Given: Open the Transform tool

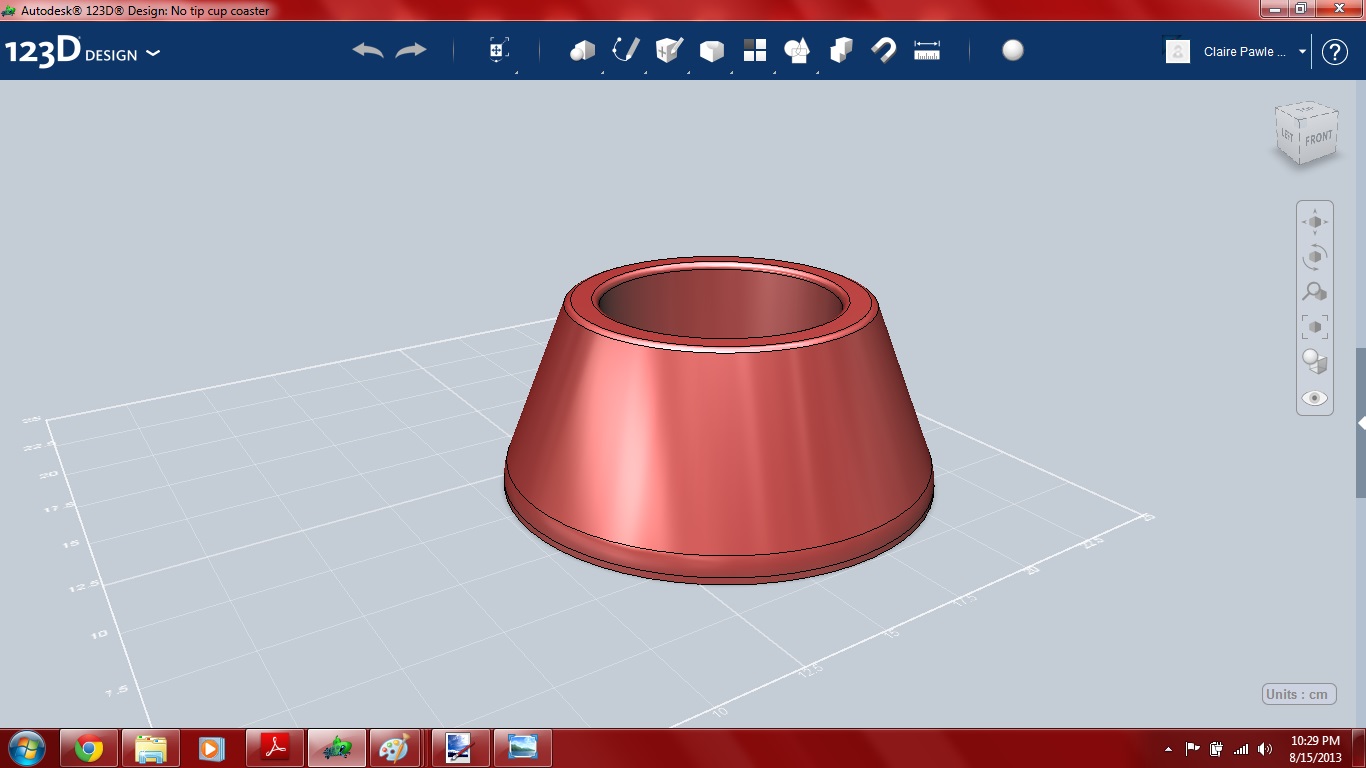Looking at the screenshot, I should point(499,51).
